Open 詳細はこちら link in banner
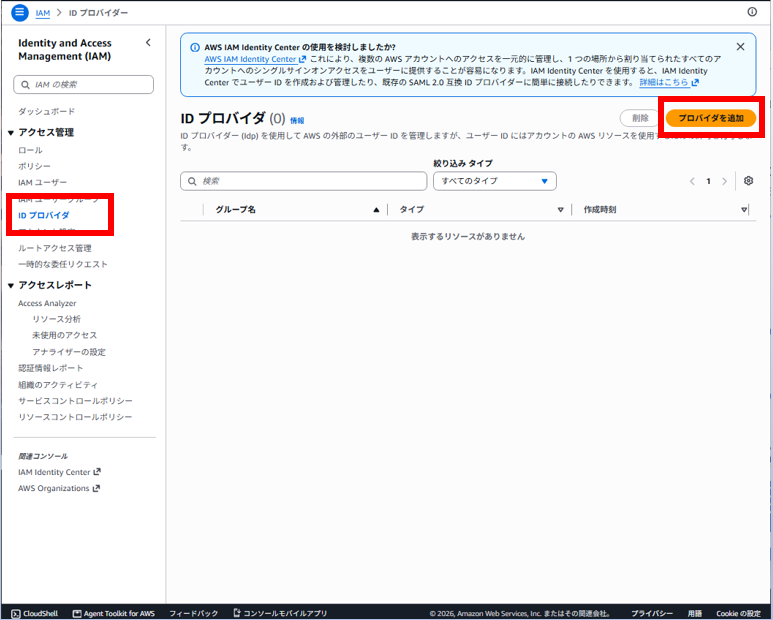This screenshot has height=620, width=773. pyautogui.click(x=668, y=82)
